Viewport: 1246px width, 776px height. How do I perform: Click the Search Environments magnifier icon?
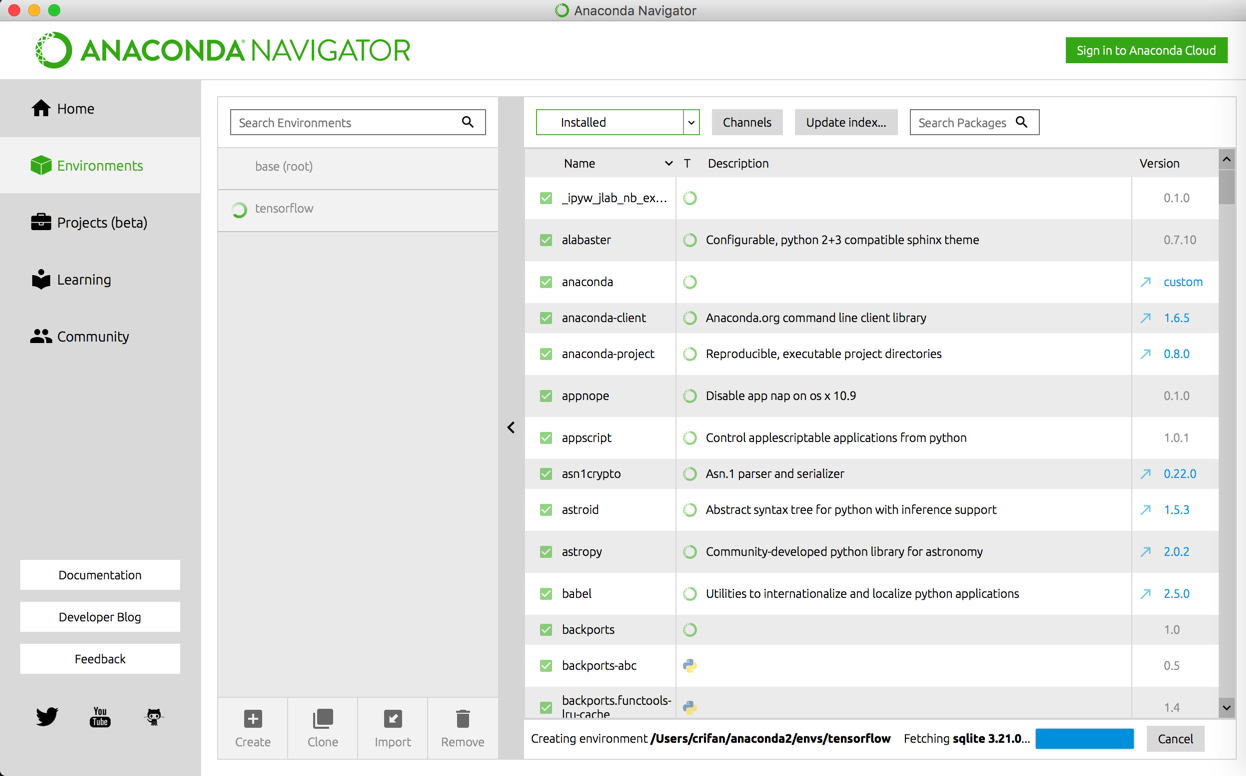pyautogui.click(x=468, y=122)
